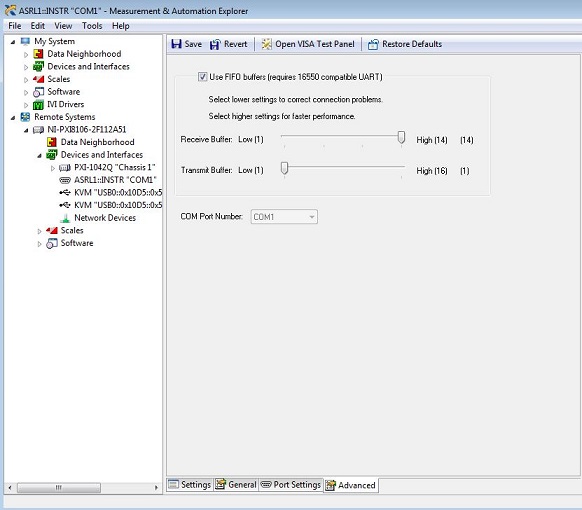This screenshot has width=582, height=510.
Task: Expand PXI-1042Q Chassis 1 tree node
Action: 53,168
